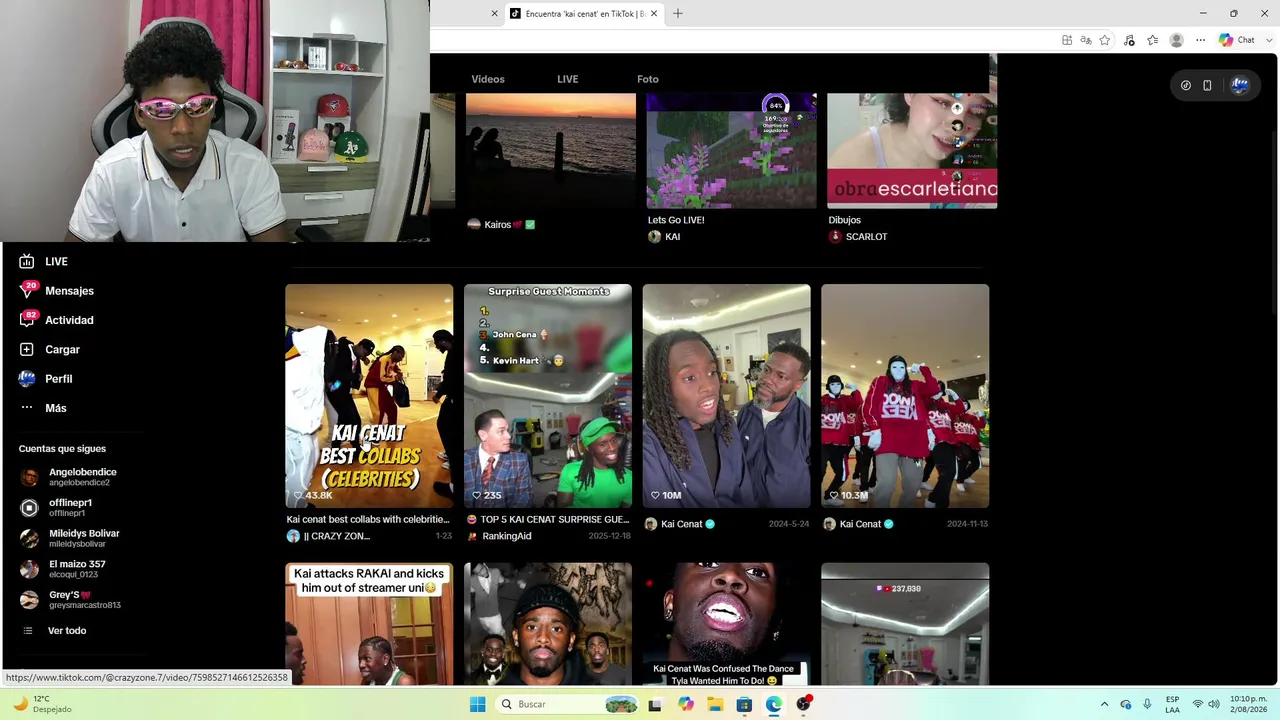
Task: Open Kai Cenat channel dated 2024-5-24
Action: (x=680, y=524)
